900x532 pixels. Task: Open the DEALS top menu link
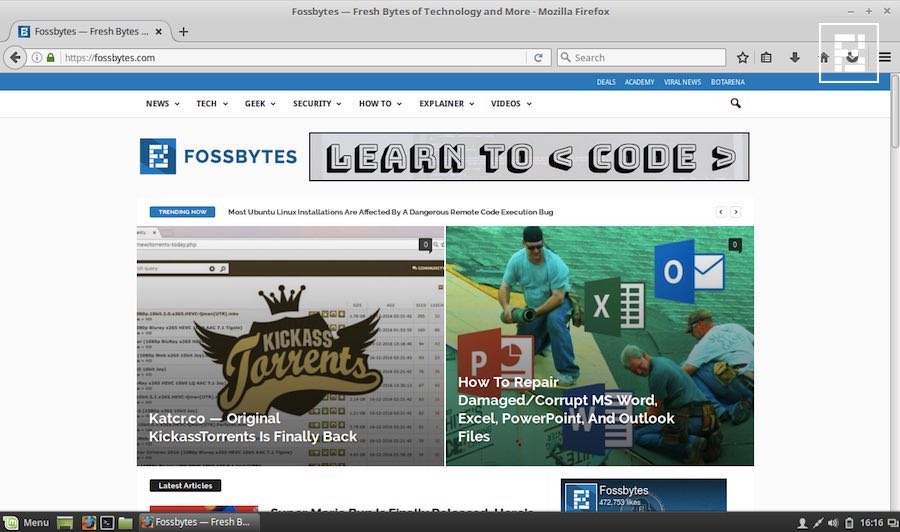(x=606, y=82)
